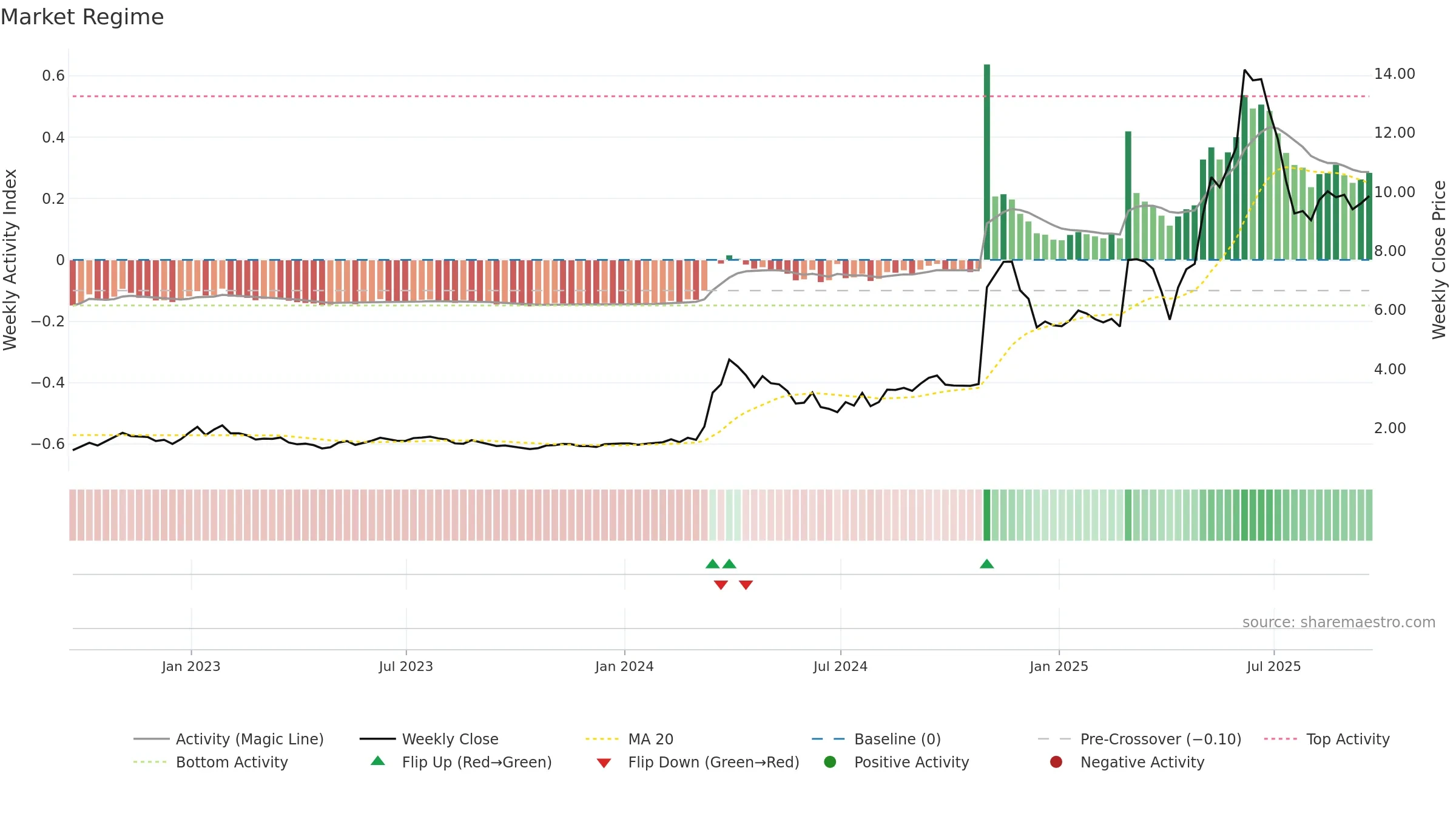Click the 2.00 price axis label
This screenshot has width=1456, height=819.
1390,428
